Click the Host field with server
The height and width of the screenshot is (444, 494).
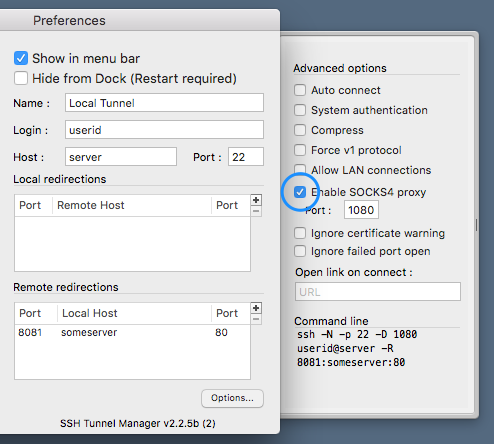click(x=121, y=157)
